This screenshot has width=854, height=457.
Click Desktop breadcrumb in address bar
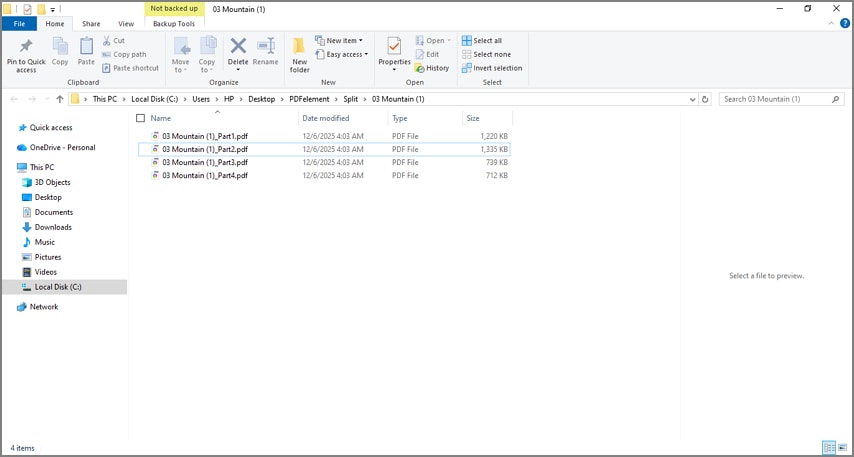tap(262, 99)
